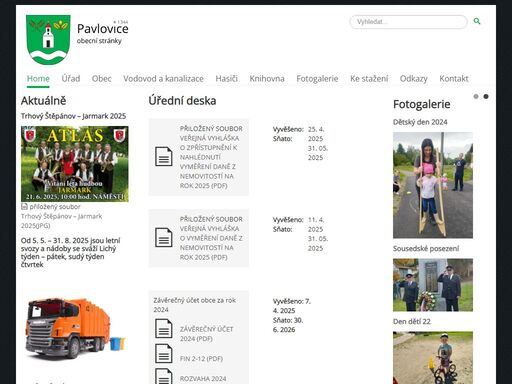Open the document icon next to Závěrečný účet 2024
Viewport: 512px width, 384px height.
[x=164, y=329]
